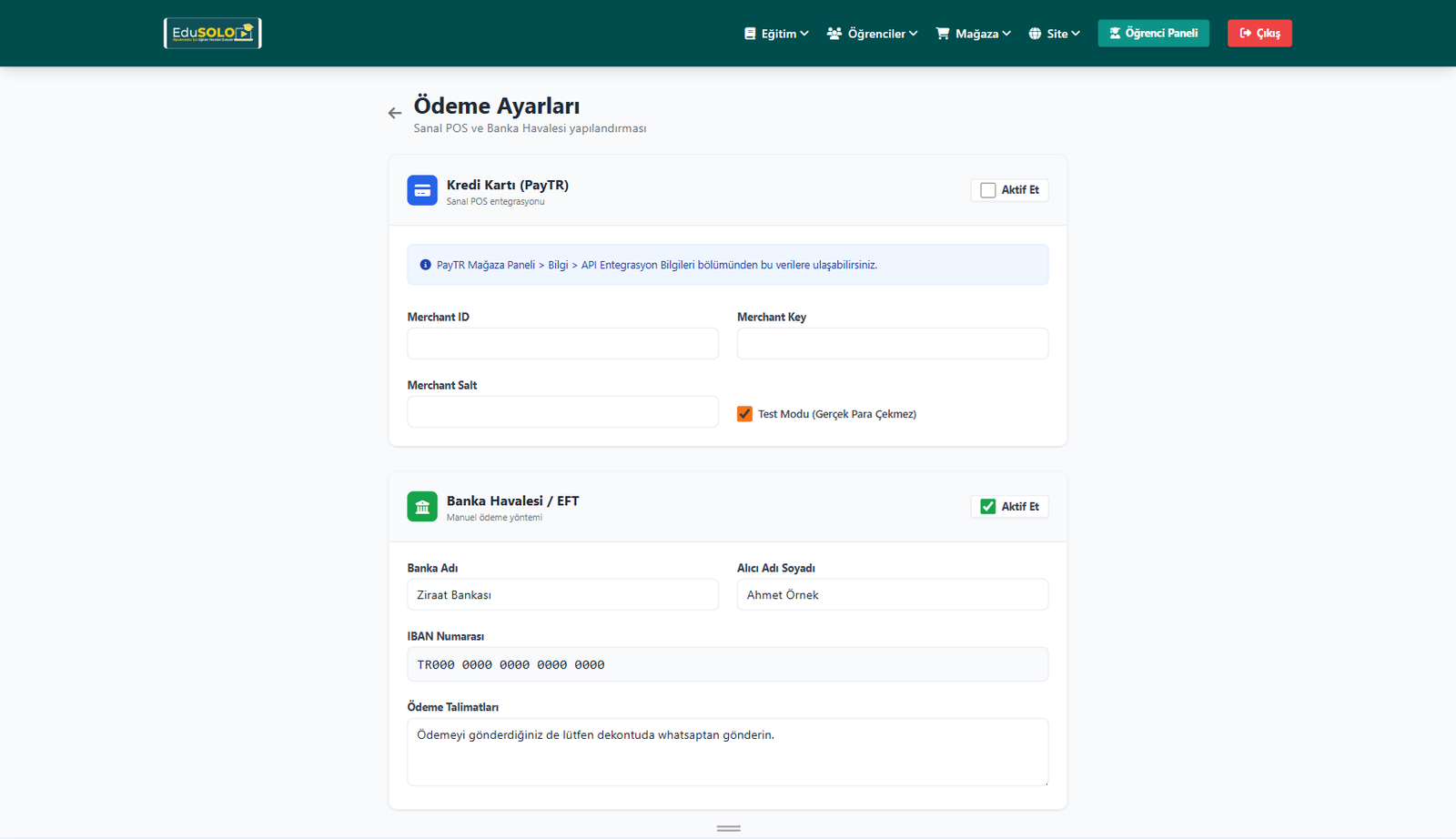Click the info icon in PayTR notice
This screenshot has height=839, width=1456.
point(425,265)
